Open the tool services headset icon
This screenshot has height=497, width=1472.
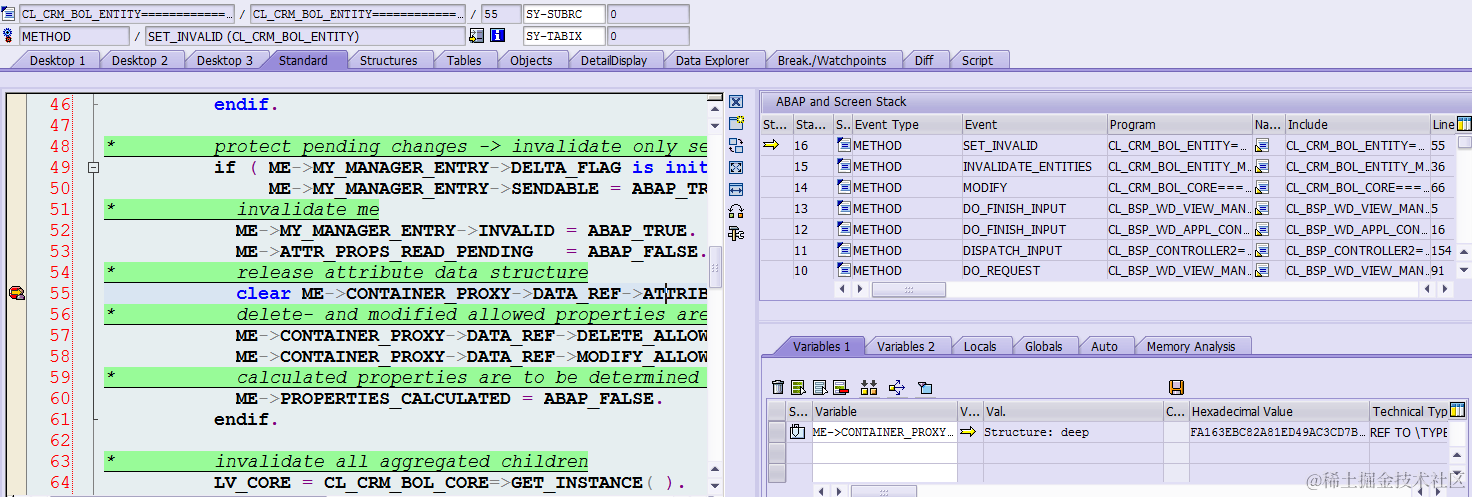tap(736, 211)
